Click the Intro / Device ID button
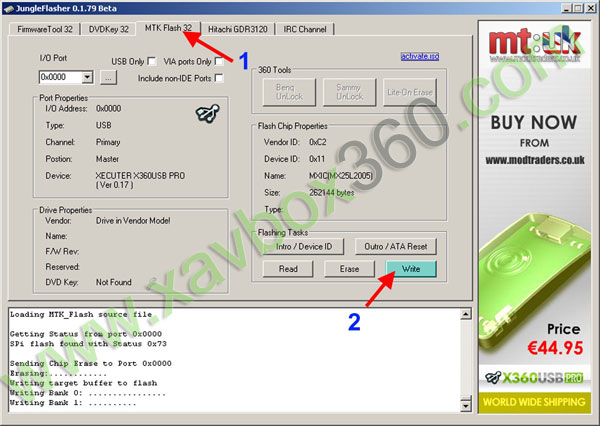This screenshot has height=426, width=600. 303,247
